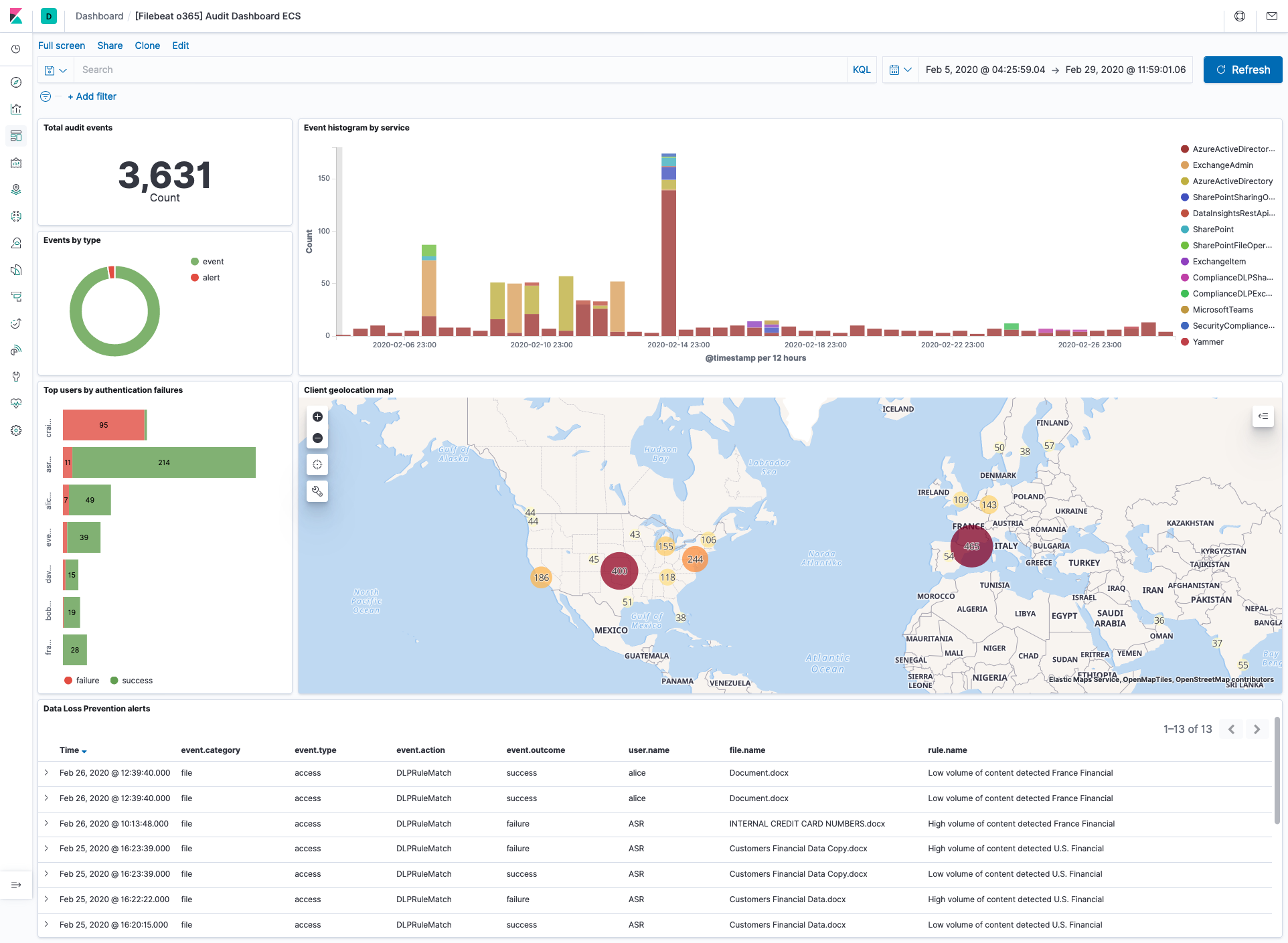Toggle the 'event' legend entry in Events by type
Image resolution: width=1288 pixels, height=943 pixels.
tap(212, 261)
